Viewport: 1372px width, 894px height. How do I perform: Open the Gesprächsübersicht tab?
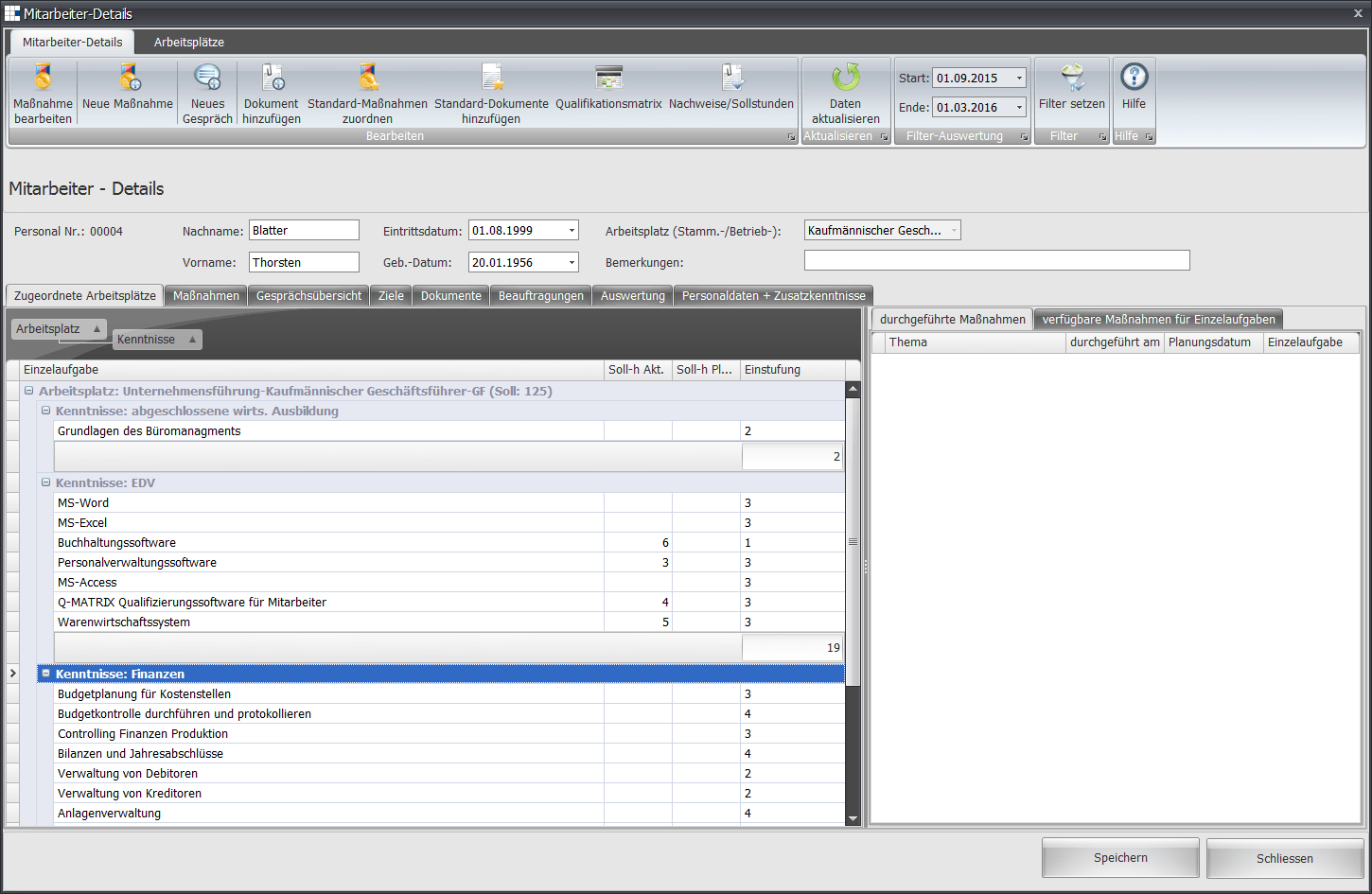[x=308, y=295]
